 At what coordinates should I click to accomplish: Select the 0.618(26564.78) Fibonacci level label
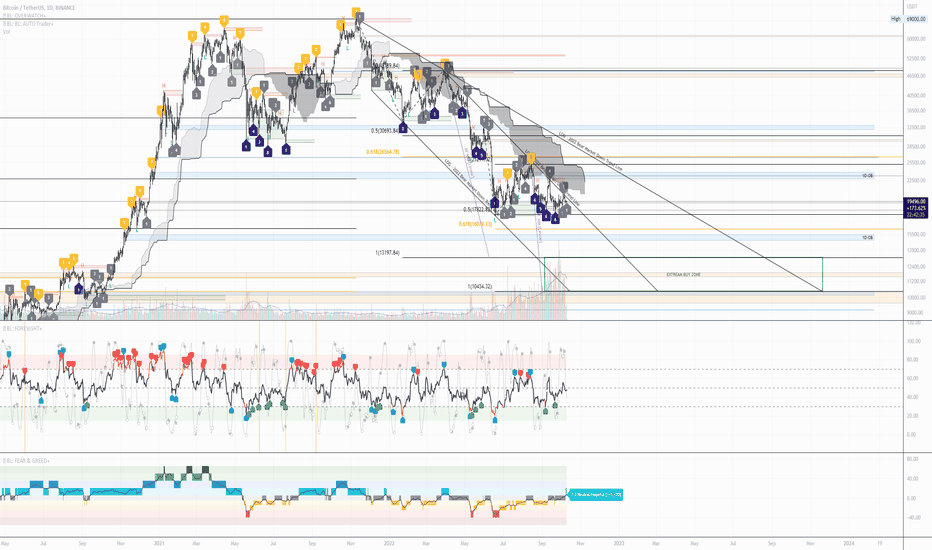383,152
